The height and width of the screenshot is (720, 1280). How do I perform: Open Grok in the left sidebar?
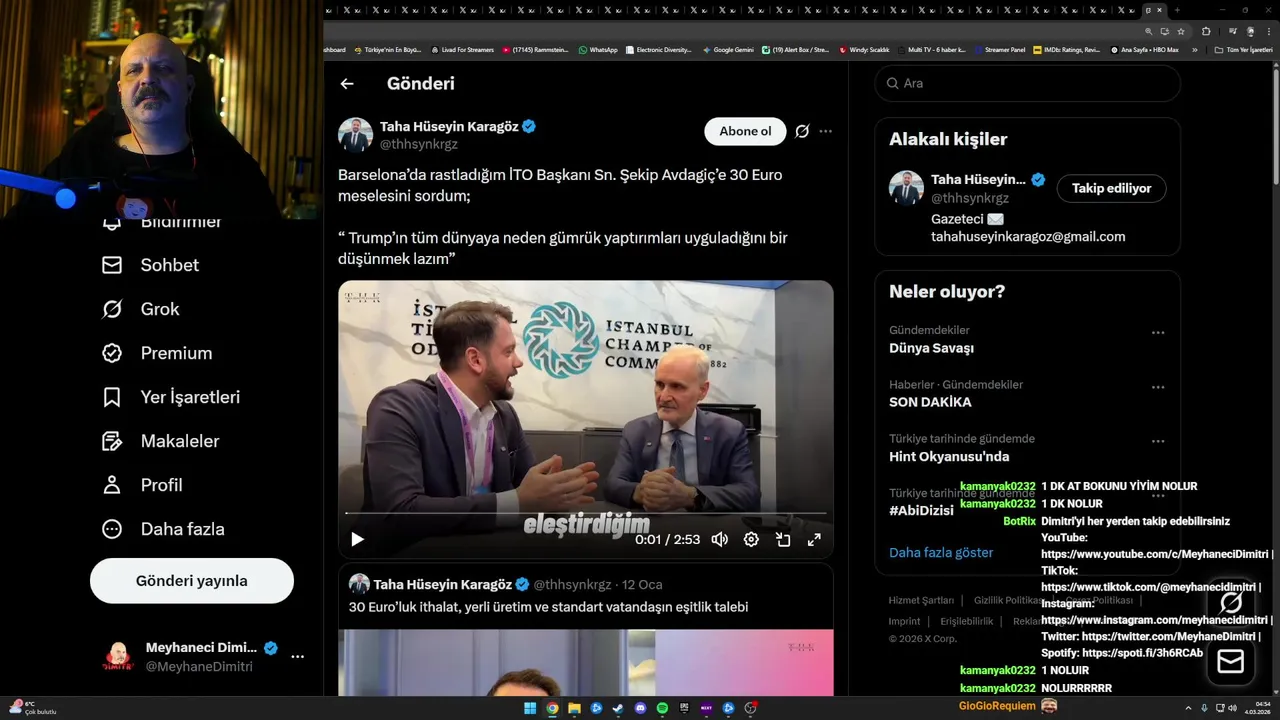[x=141, y=309]
